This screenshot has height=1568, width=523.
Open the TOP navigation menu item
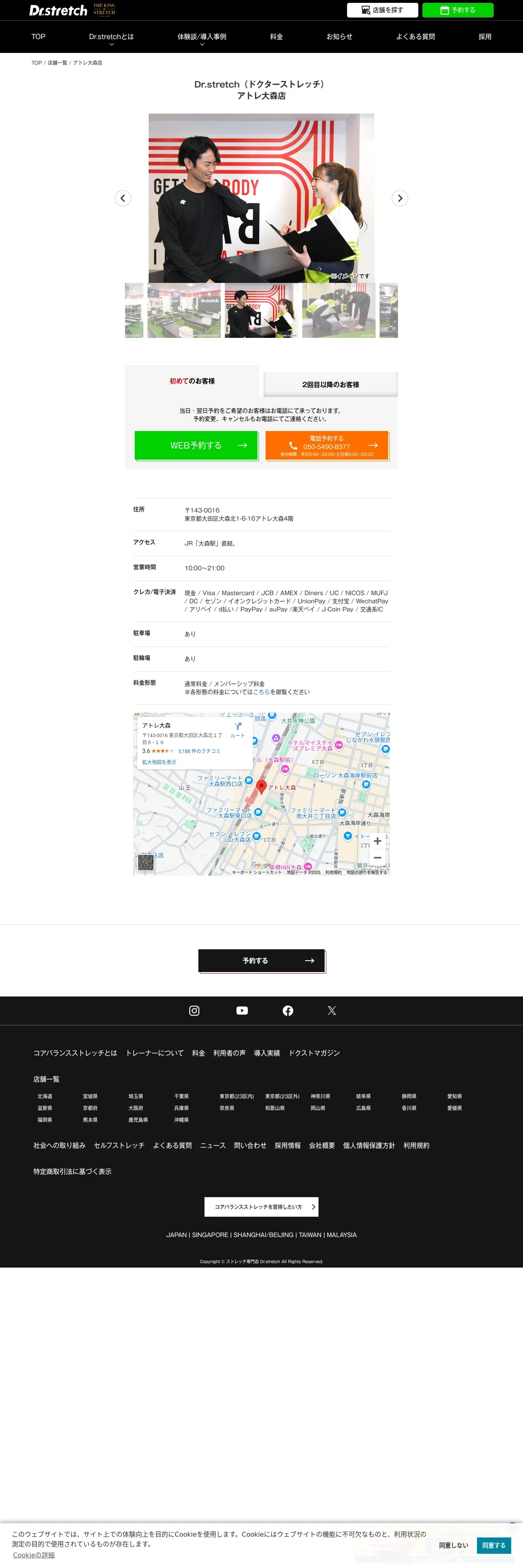coord(38,37)
